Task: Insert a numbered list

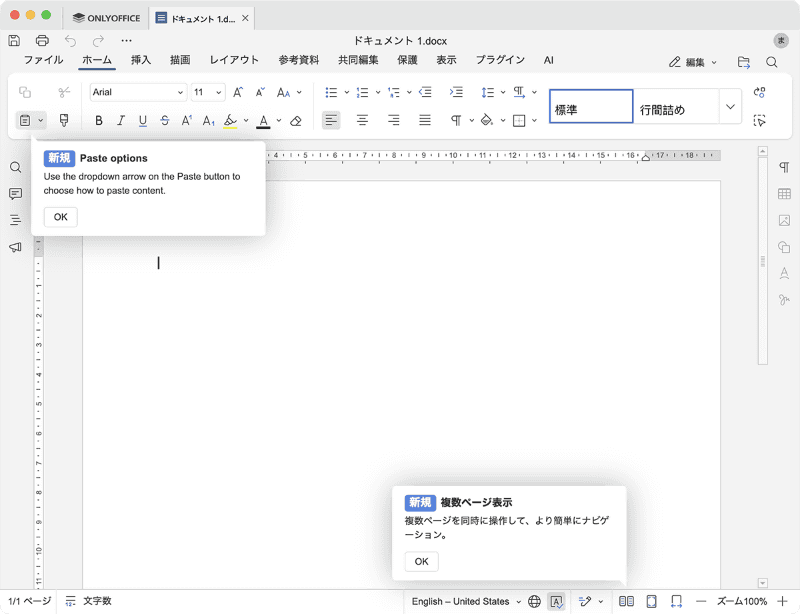Action: click(x=362, y=92)
